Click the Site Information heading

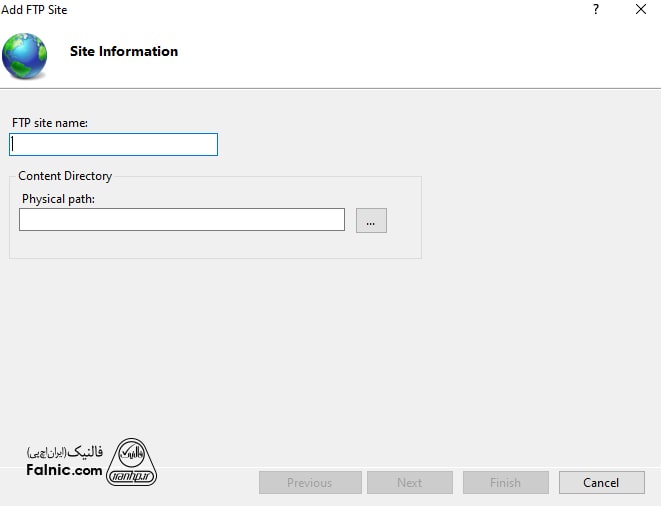coord(124,52)
